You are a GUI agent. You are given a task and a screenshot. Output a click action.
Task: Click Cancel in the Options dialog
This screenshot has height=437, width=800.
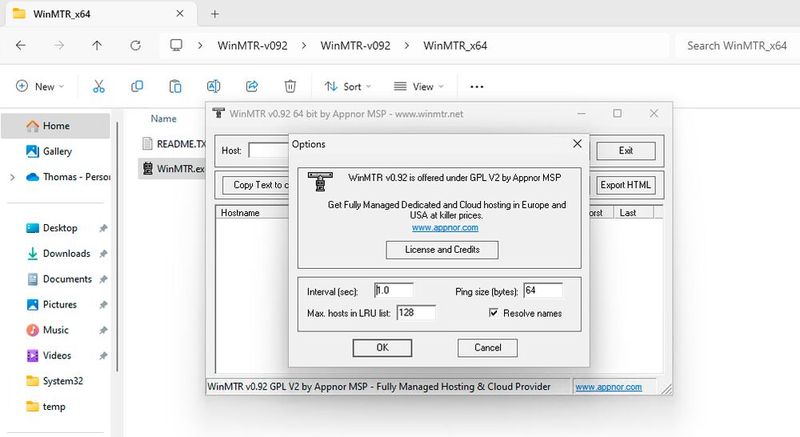pyautogui.click(x=487, y=348)
